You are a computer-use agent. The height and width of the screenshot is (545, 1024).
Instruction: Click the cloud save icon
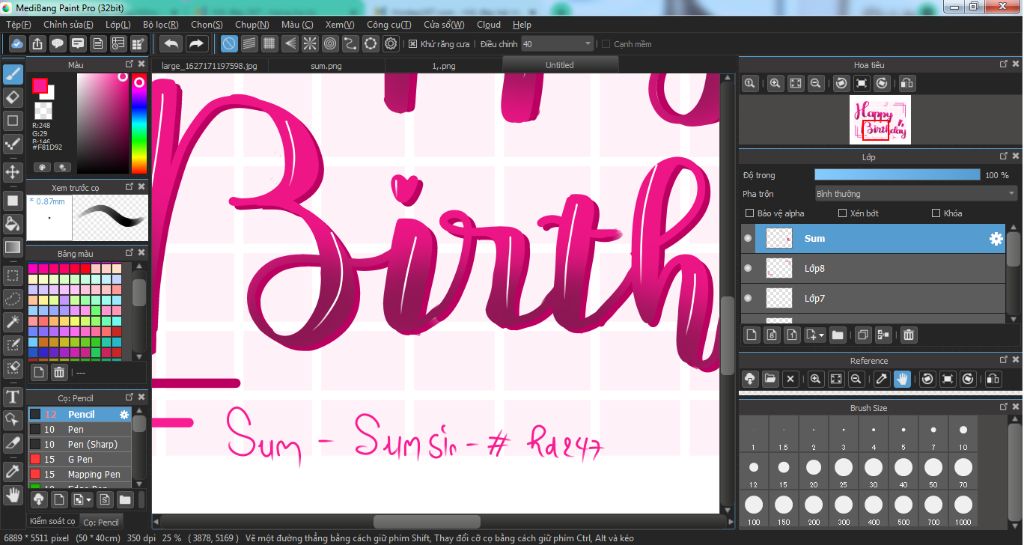click(x=17, y=44)
